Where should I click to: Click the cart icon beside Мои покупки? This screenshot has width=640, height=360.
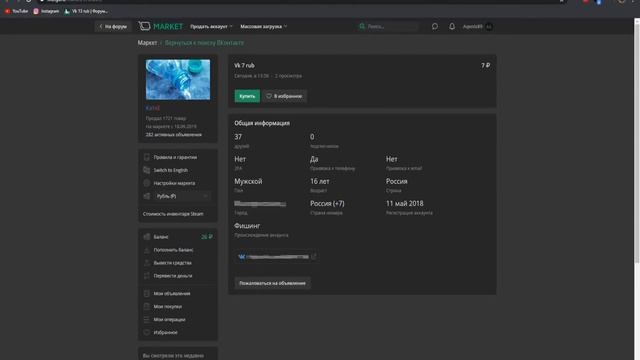pos(147,307)
